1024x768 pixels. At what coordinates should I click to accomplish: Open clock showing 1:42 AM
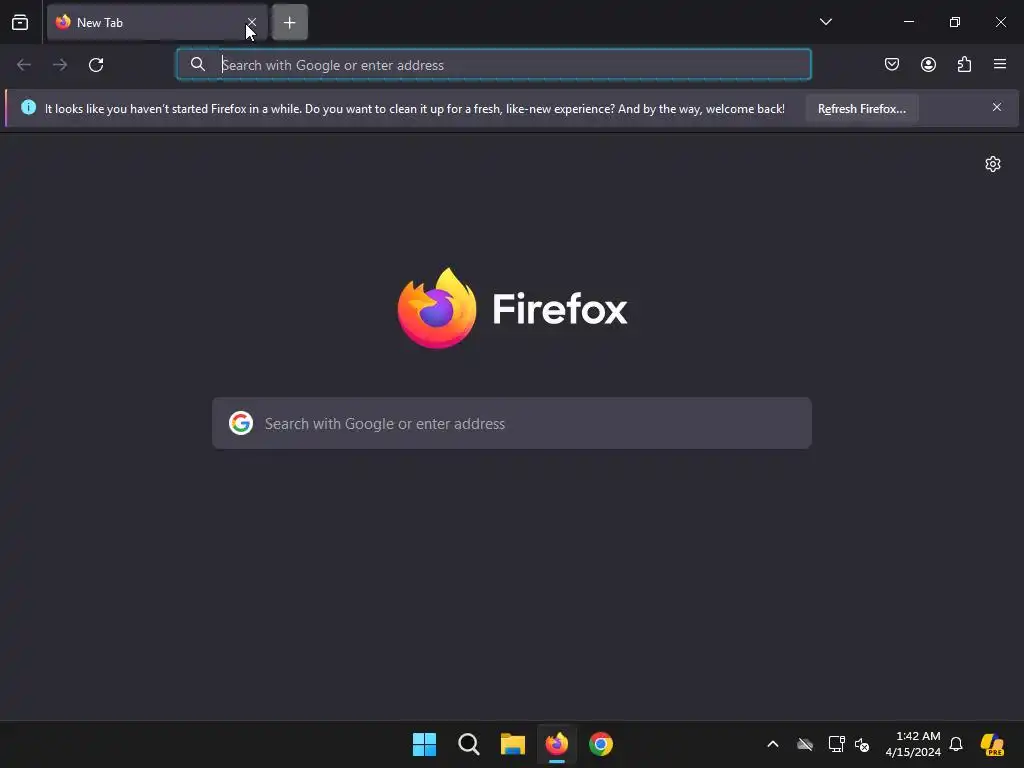pos(913,744)
